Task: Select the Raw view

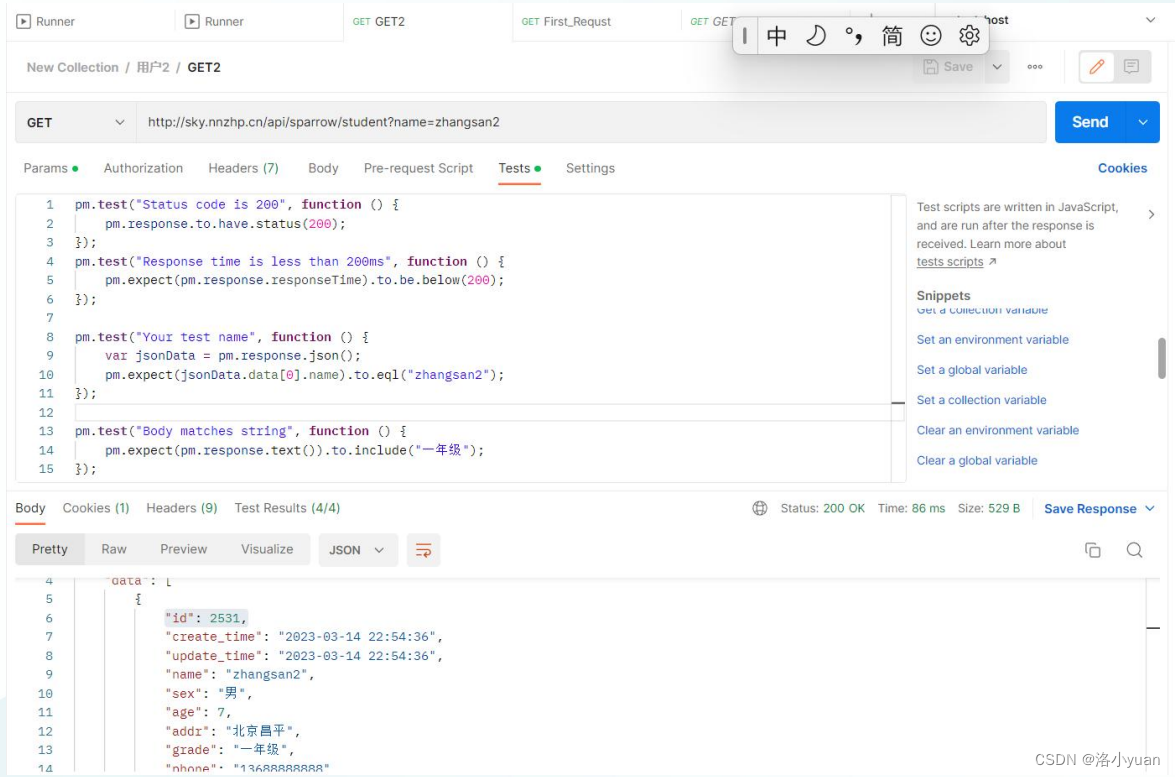Action: pyautogui.click(x=114, y=549)
